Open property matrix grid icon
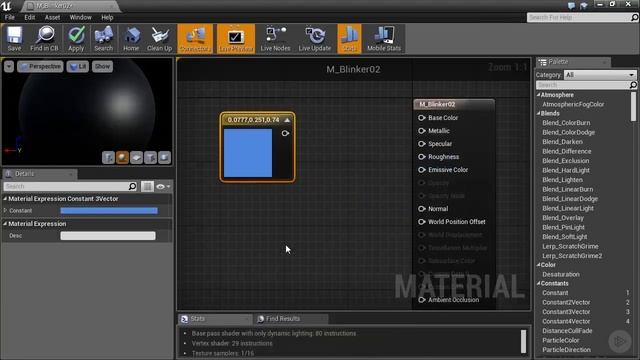Image resolution: width=640 pixels, height=360 pixels. (147, 186)
